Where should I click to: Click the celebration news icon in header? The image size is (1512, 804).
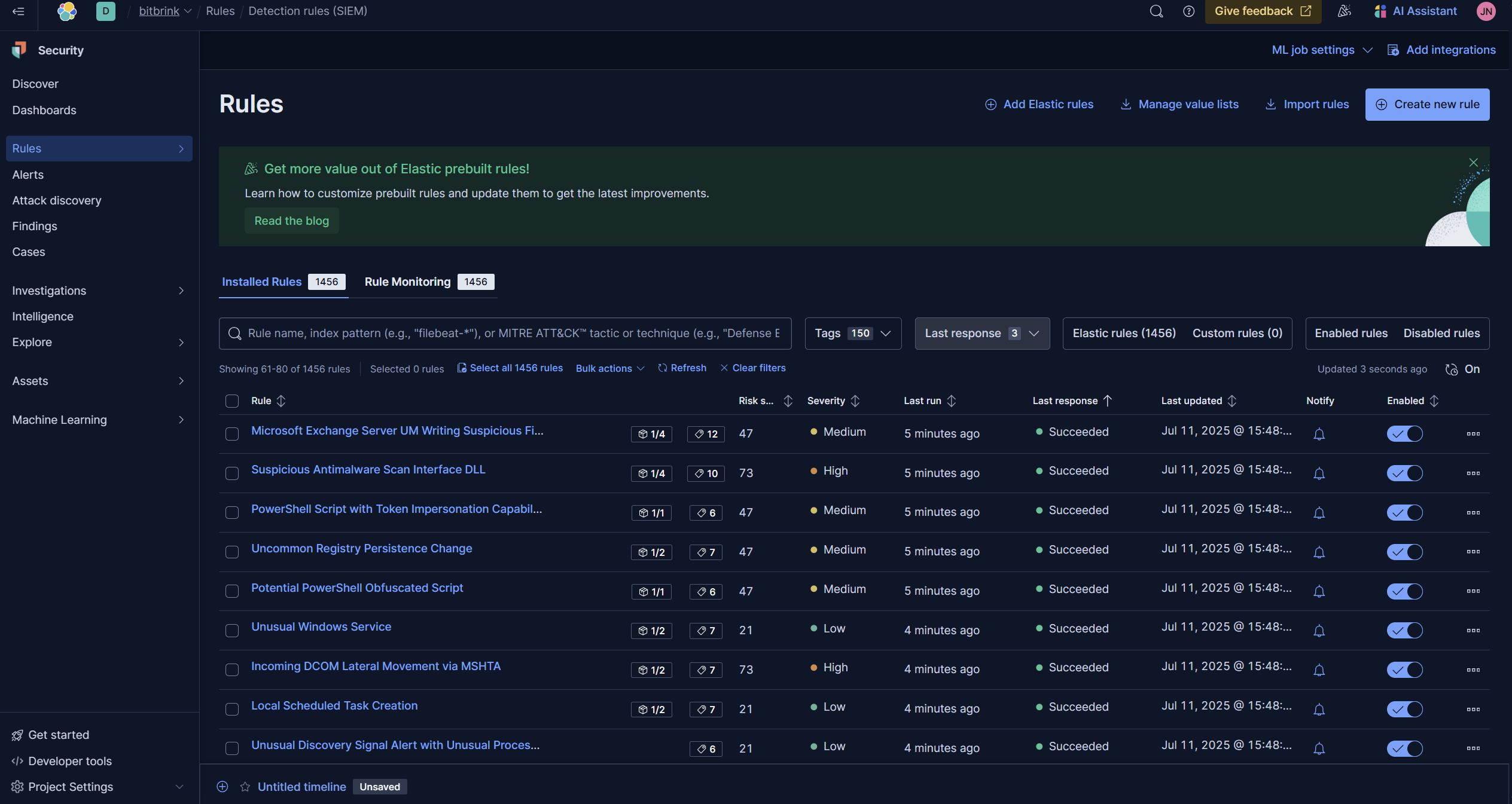coord(1344,11)
